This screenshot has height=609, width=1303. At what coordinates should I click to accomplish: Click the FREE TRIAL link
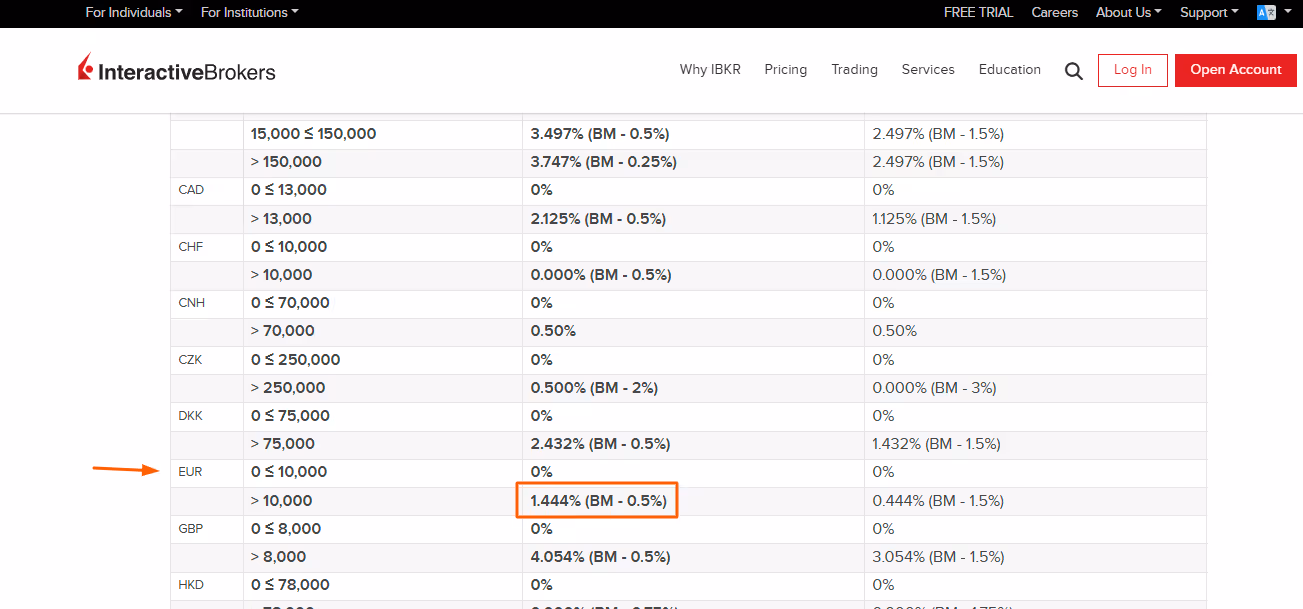click(978, 13)
